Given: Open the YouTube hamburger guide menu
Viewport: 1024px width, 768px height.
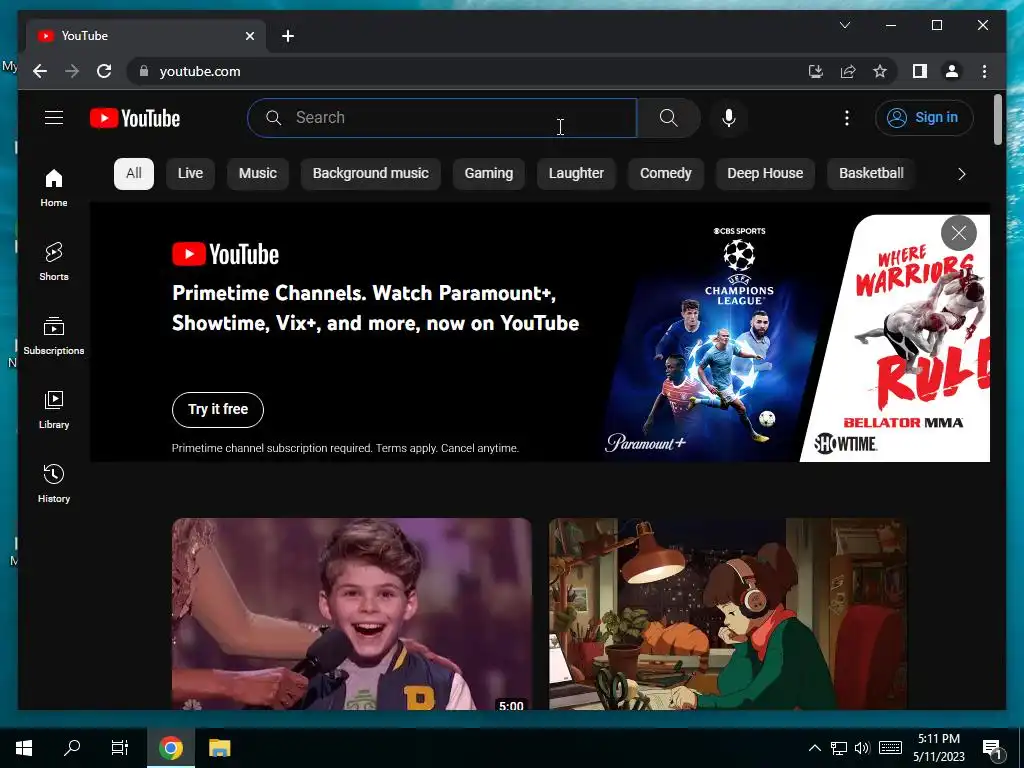Looking at the screenshot, I should 54,118.
